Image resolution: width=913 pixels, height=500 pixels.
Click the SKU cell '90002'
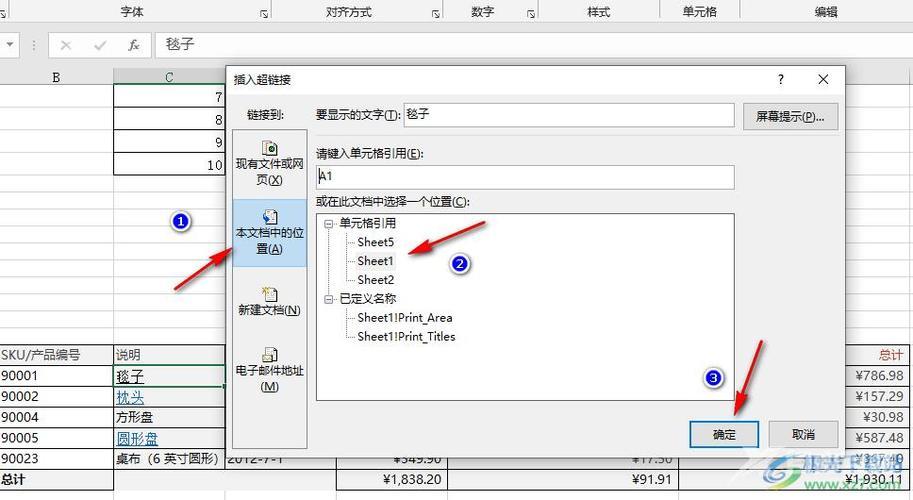pyautogui.click(x=56, y=396)
